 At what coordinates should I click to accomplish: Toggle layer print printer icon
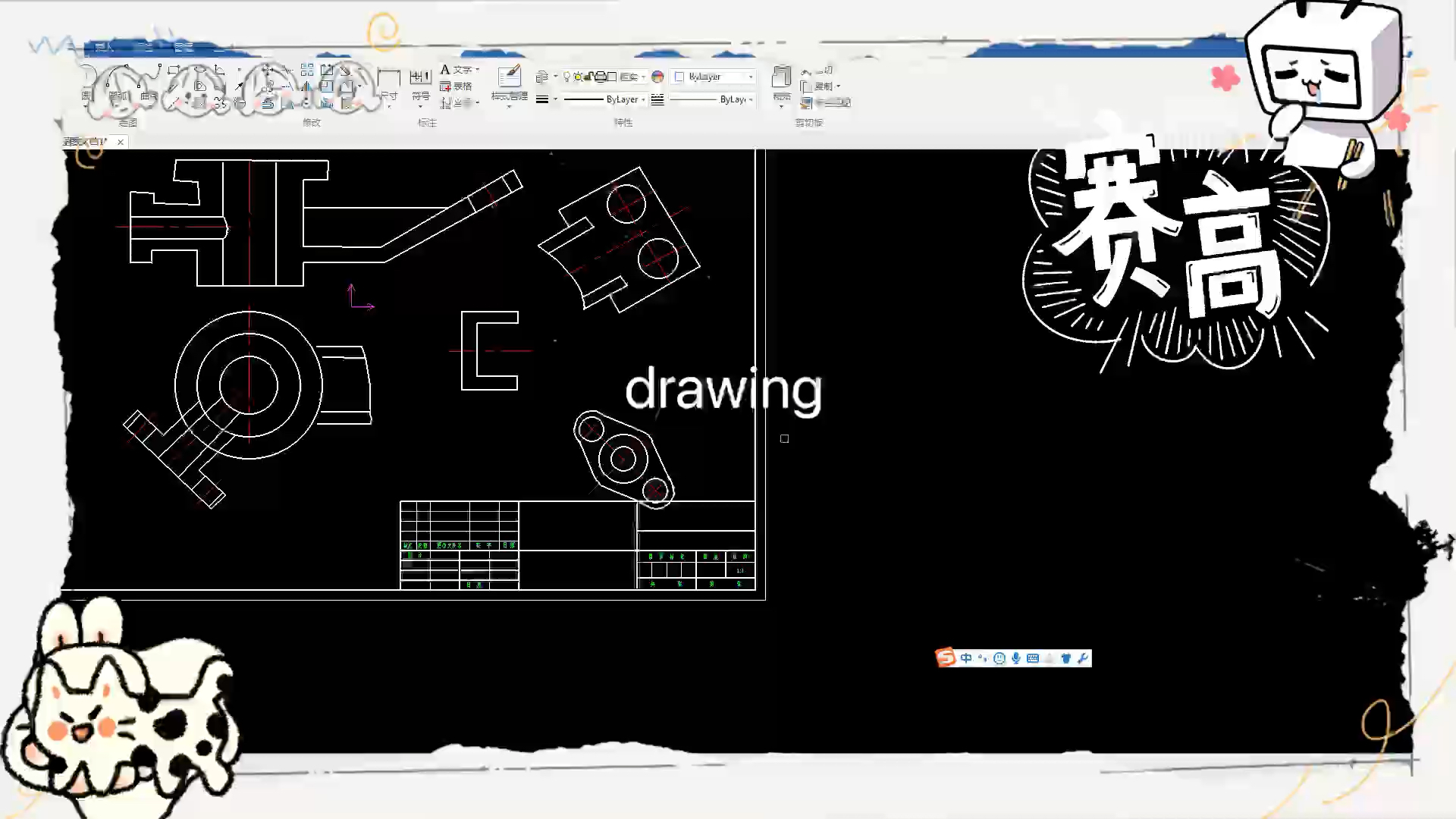click(x=601, y=77)
